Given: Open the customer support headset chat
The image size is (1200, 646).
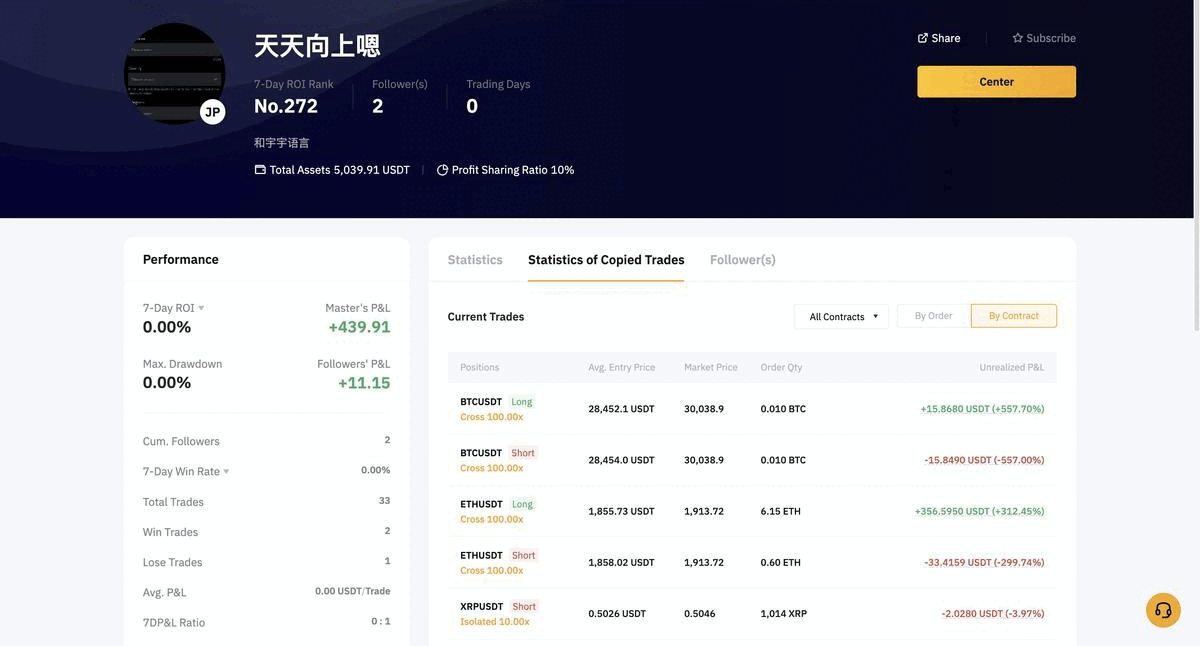Looking at the screenshot, I should pos(1163,610).
